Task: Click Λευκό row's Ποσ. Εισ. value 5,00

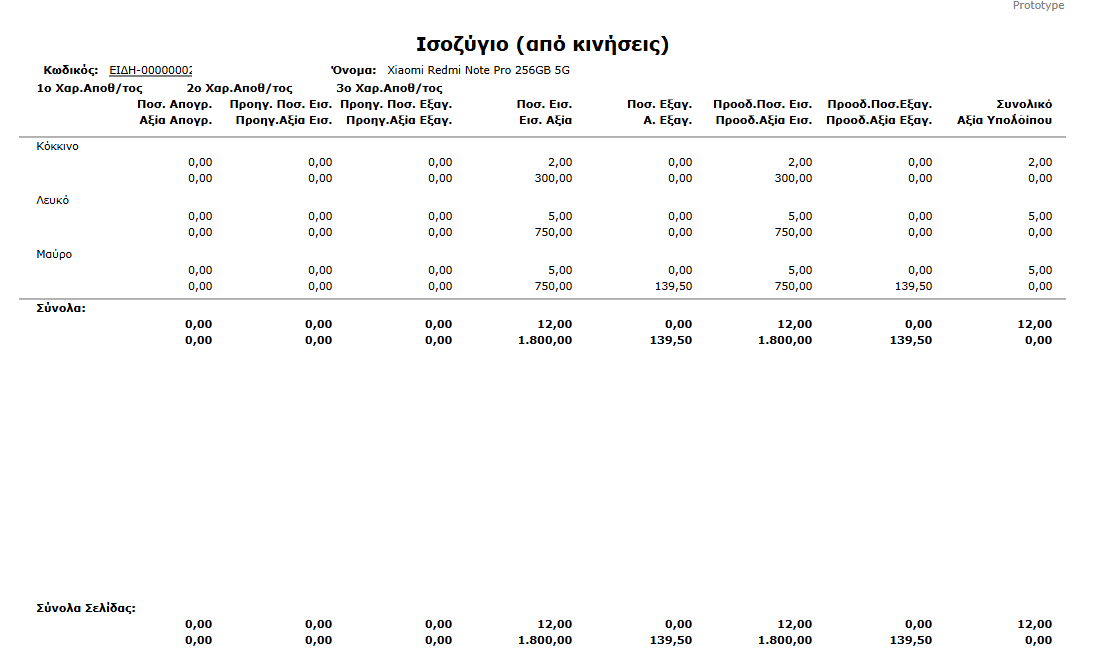Action: pyautogui.click(x=560, y=216)
